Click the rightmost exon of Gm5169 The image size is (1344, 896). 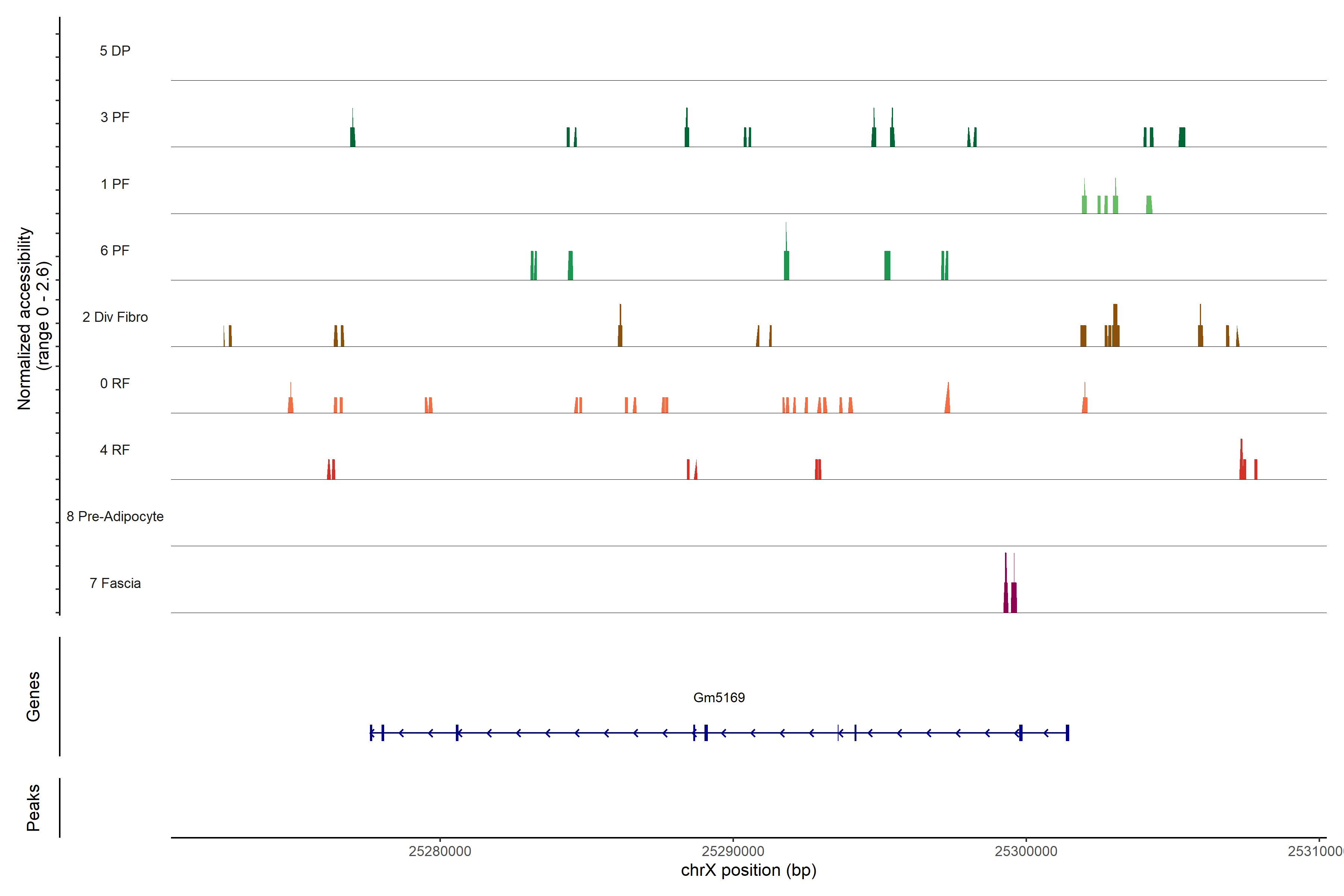[x=1067, y=732]
